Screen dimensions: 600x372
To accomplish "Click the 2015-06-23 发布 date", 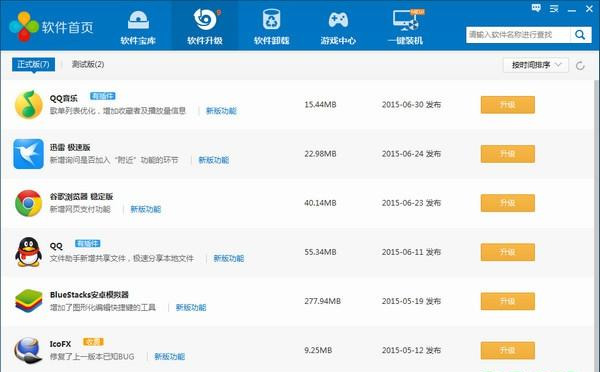I will [411, 203].
